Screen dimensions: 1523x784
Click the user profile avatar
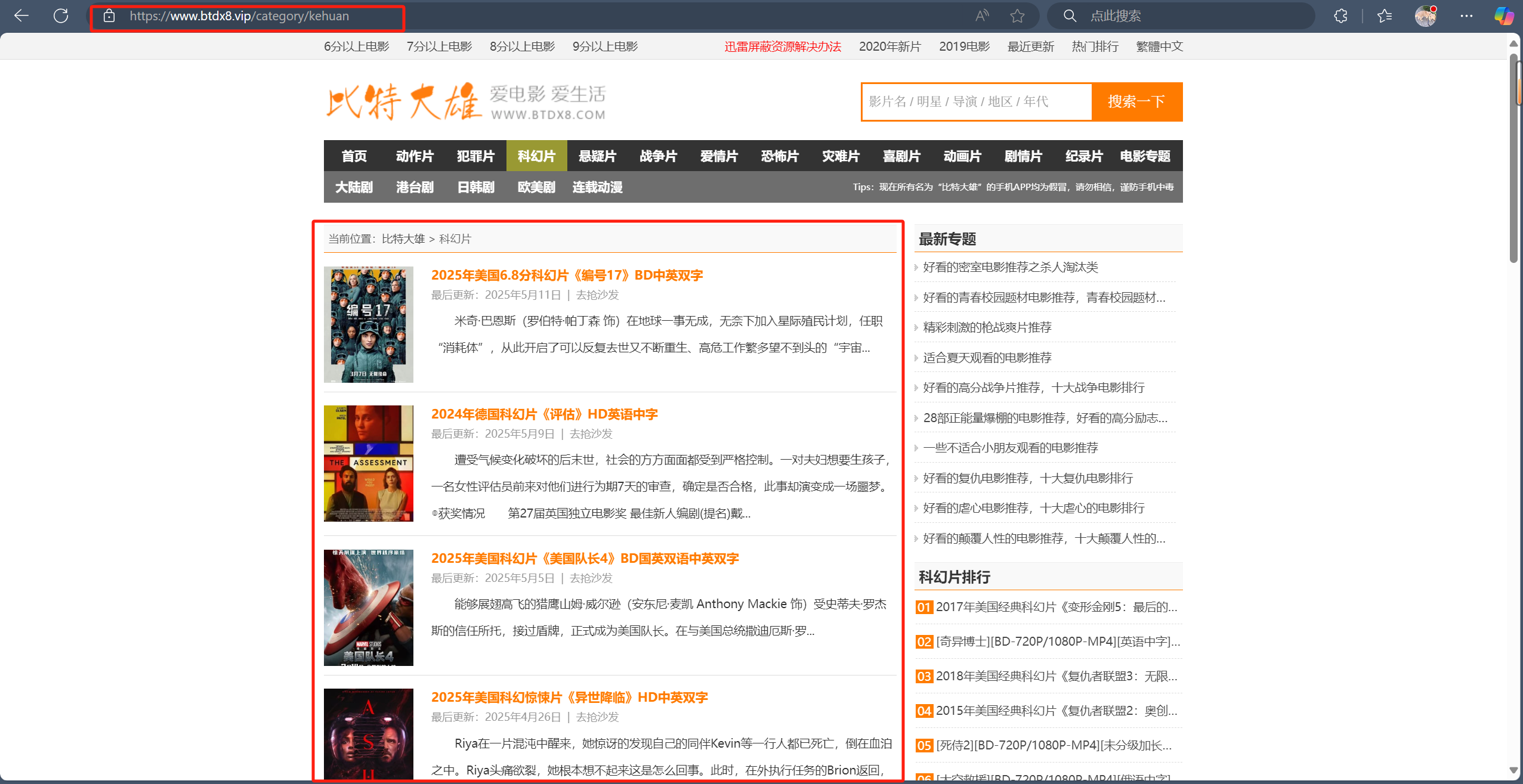point(1425,16)
